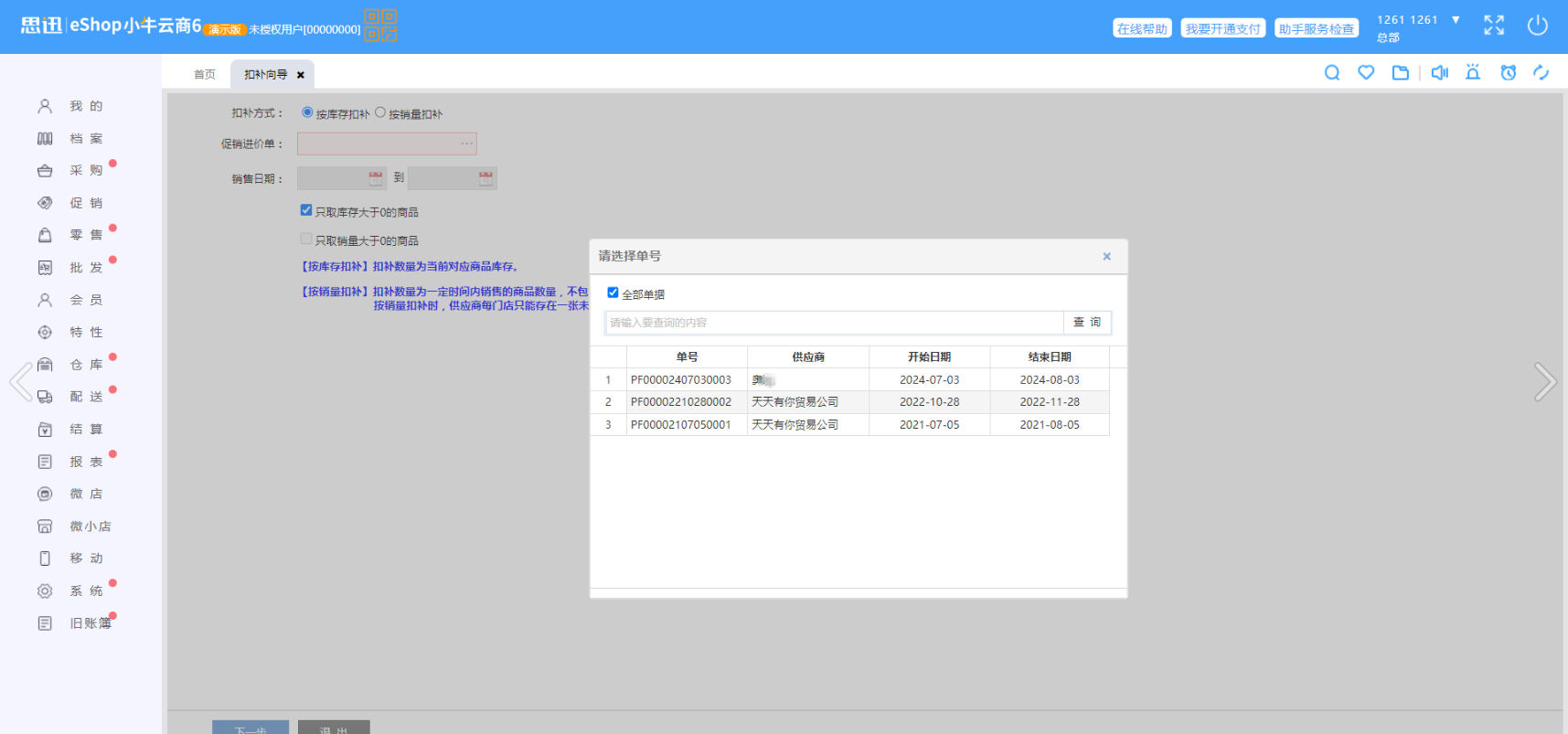The image size is (1568, 734).
Task: Select row PF00002407030003
Action: click(849, 379)
